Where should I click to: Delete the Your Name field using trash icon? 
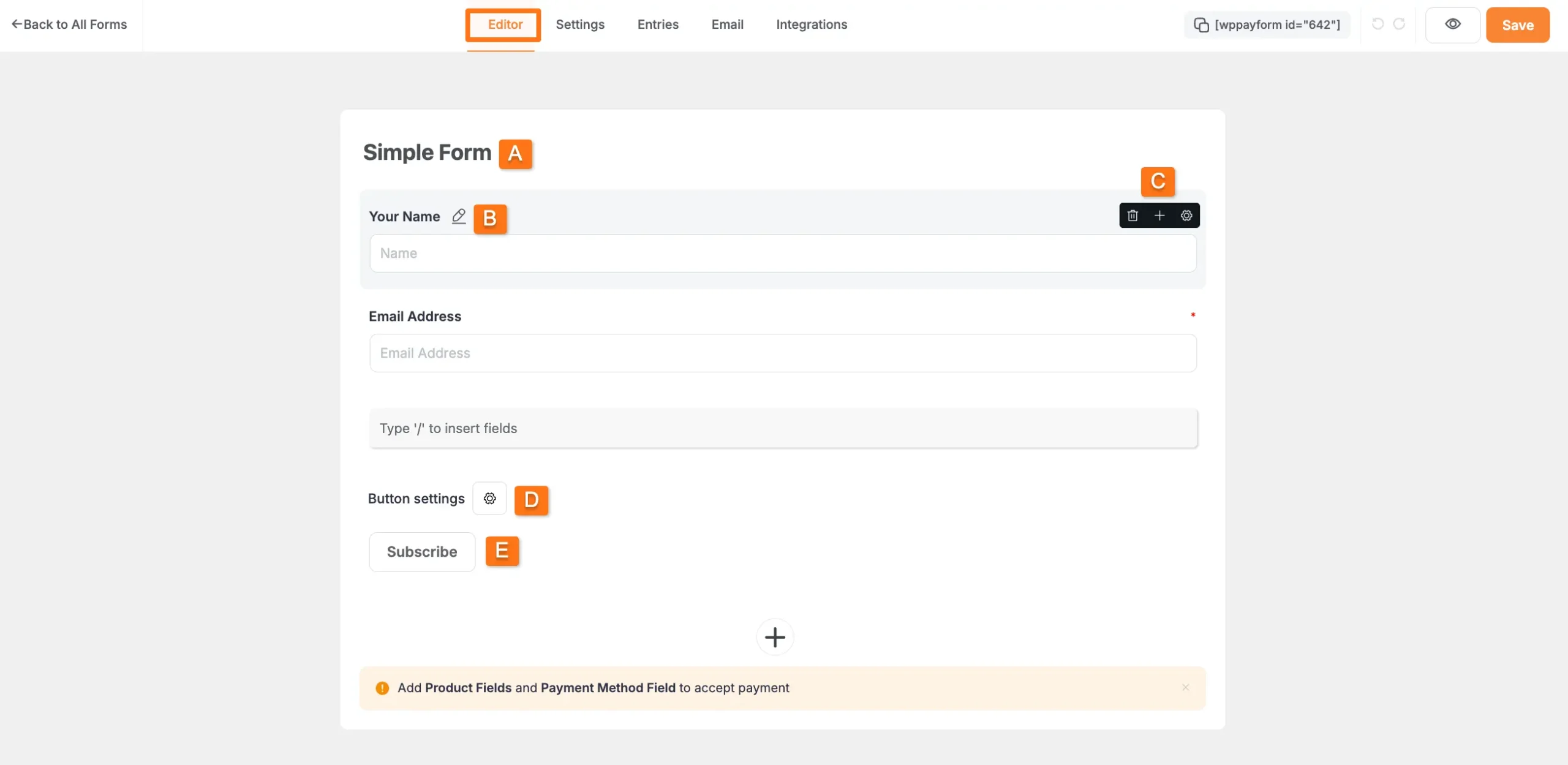(1132, 215)
